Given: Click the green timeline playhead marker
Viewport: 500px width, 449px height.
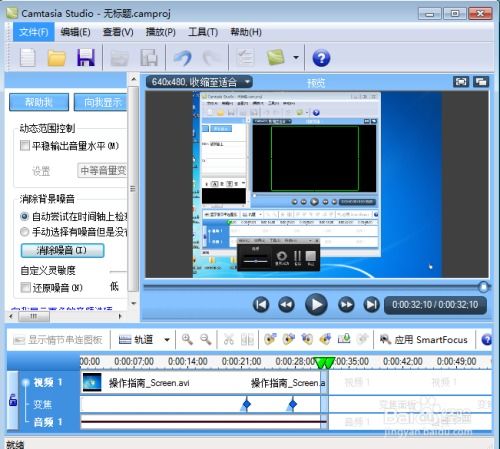Looking at the screenshot, I should tap(324, 363).
